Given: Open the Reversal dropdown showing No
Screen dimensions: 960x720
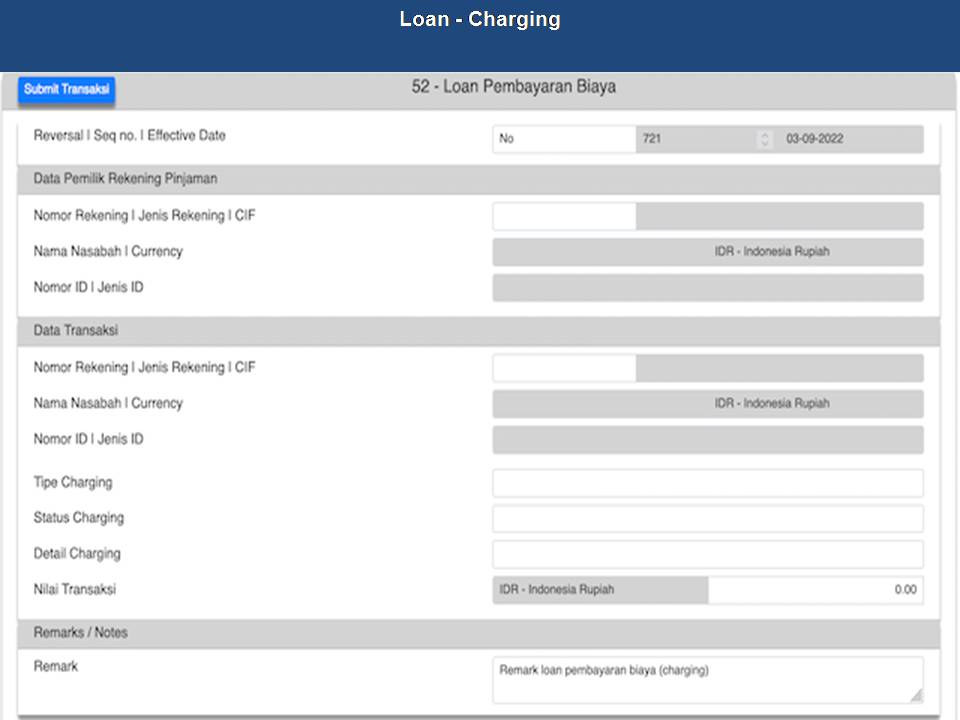Looking at the screenshot, I should (x=563, y=139).
